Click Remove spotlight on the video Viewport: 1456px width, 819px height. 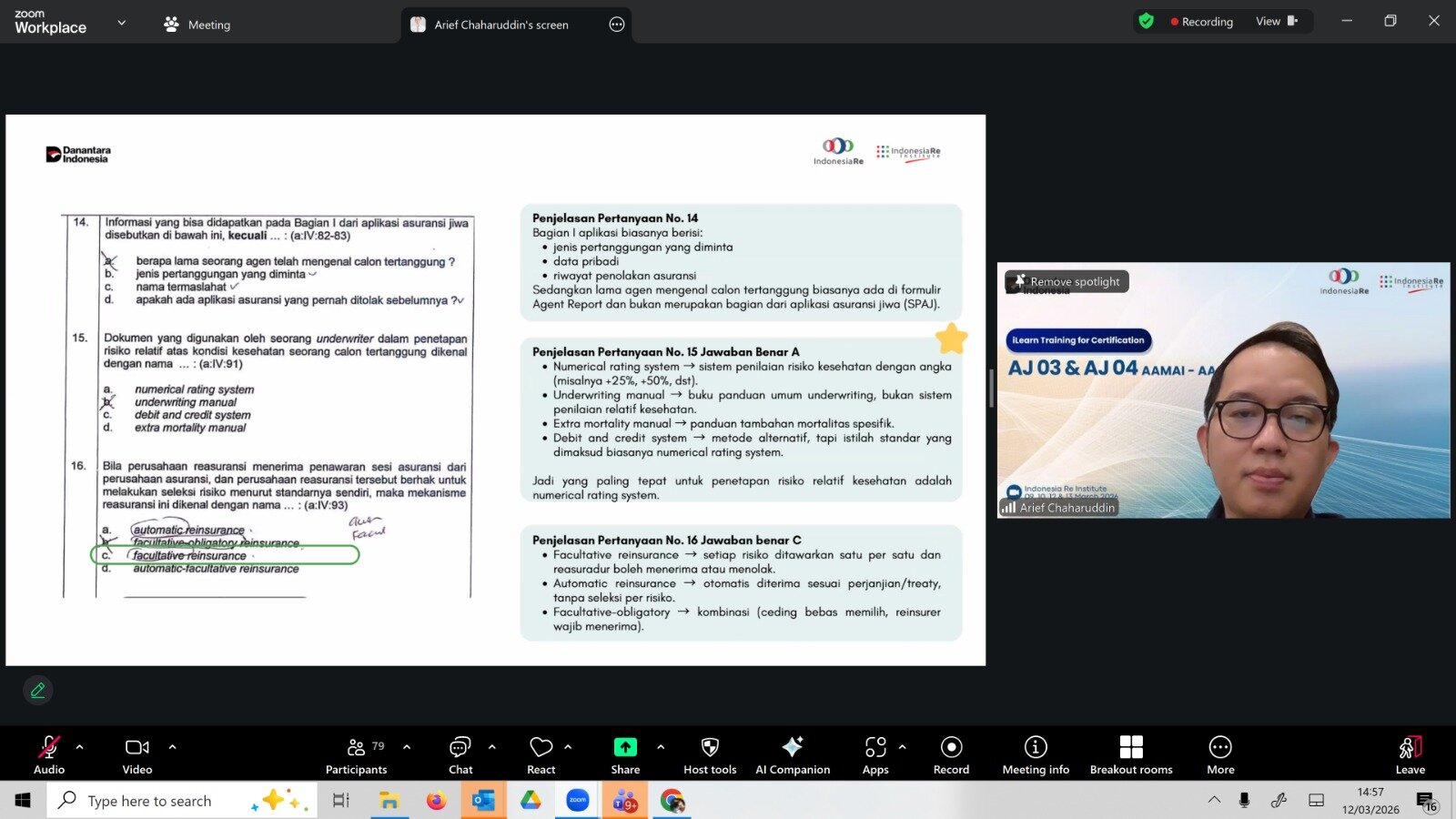coord(1067,282)
